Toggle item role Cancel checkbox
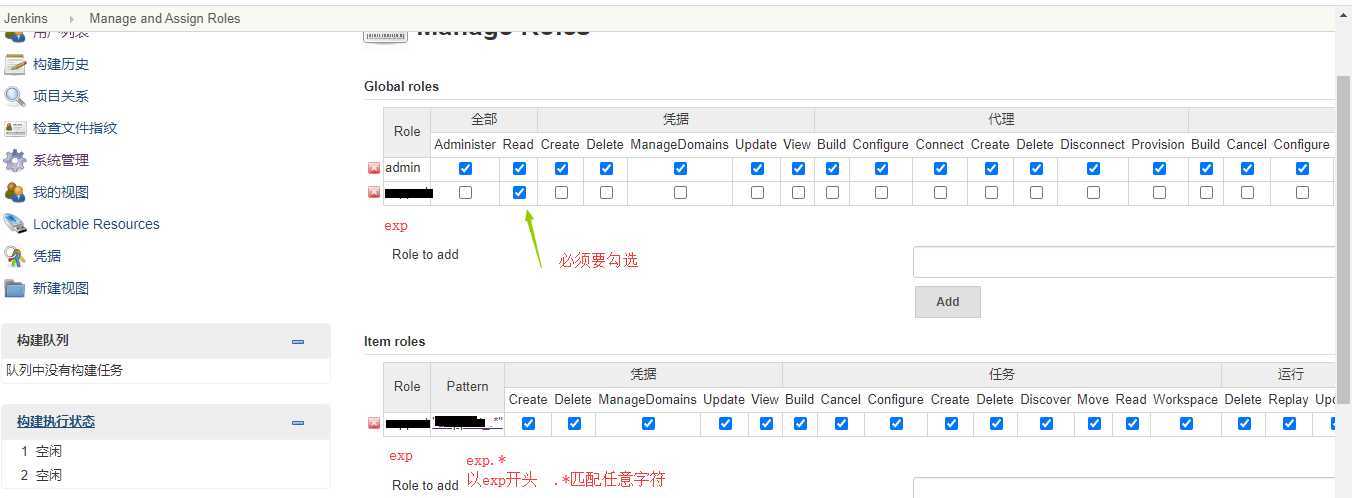1352x498 pixels. tap(841, 424)
